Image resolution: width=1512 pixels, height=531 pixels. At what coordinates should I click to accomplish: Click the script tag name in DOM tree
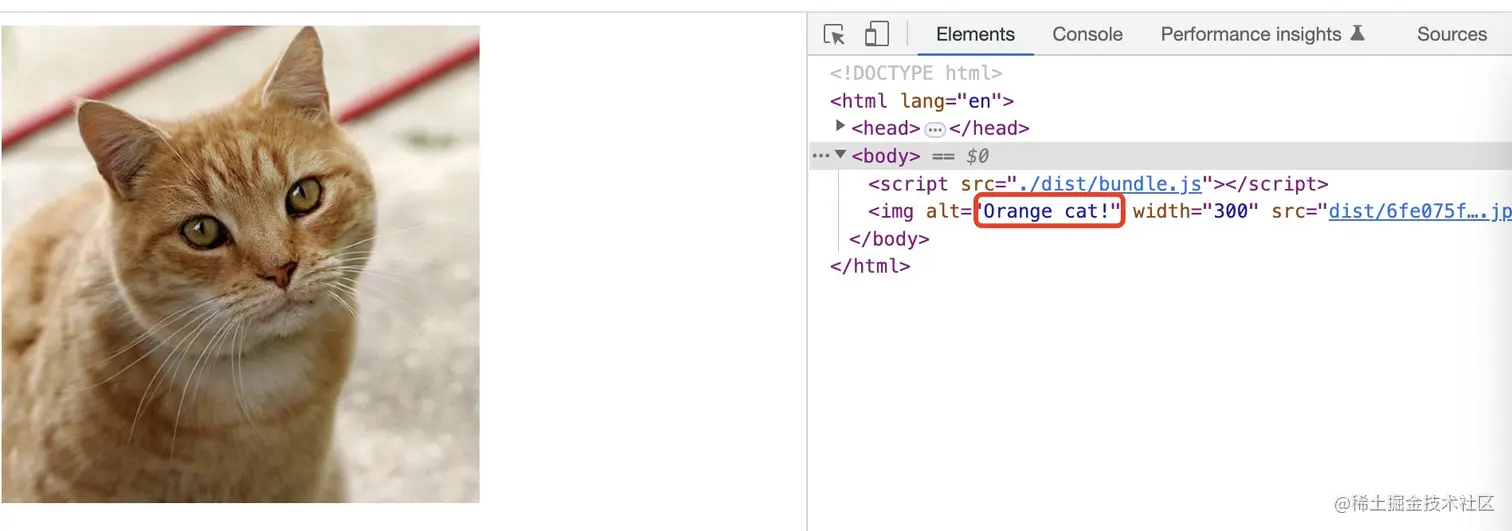tap(913, 184)
